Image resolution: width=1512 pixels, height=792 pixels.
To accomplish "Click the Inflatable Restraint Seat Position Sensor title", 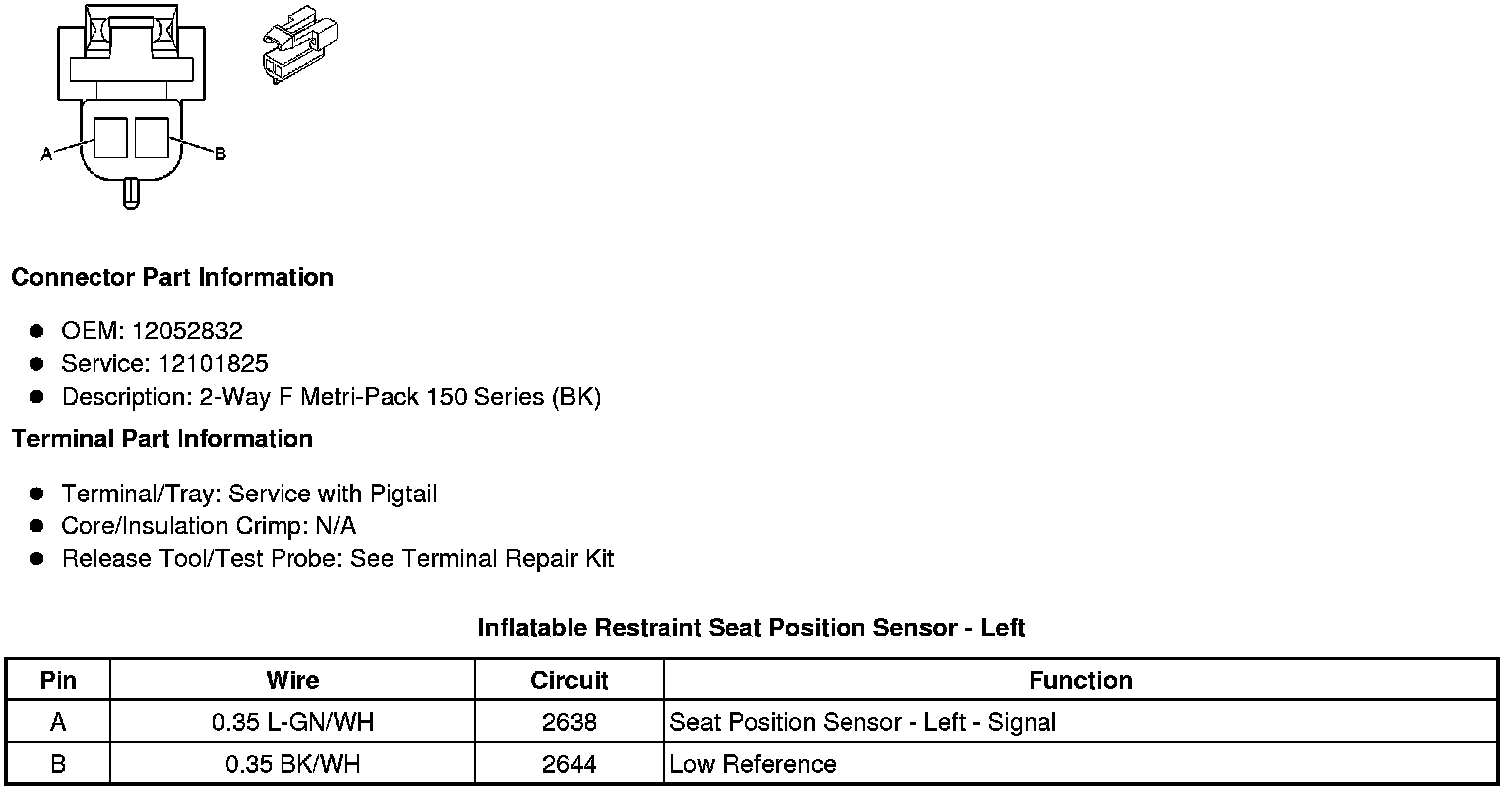I will pos(751,628).
